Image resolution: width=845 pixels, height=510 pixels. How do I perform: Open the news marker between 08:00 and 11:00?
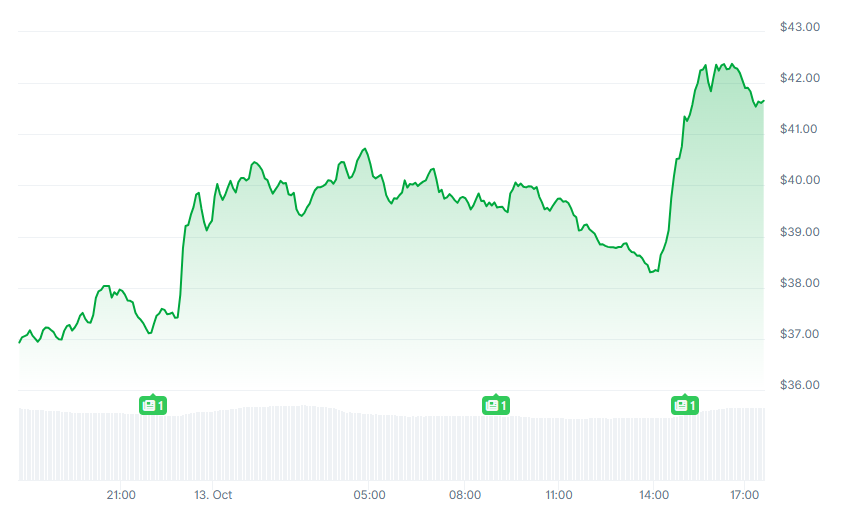(496, 405)
